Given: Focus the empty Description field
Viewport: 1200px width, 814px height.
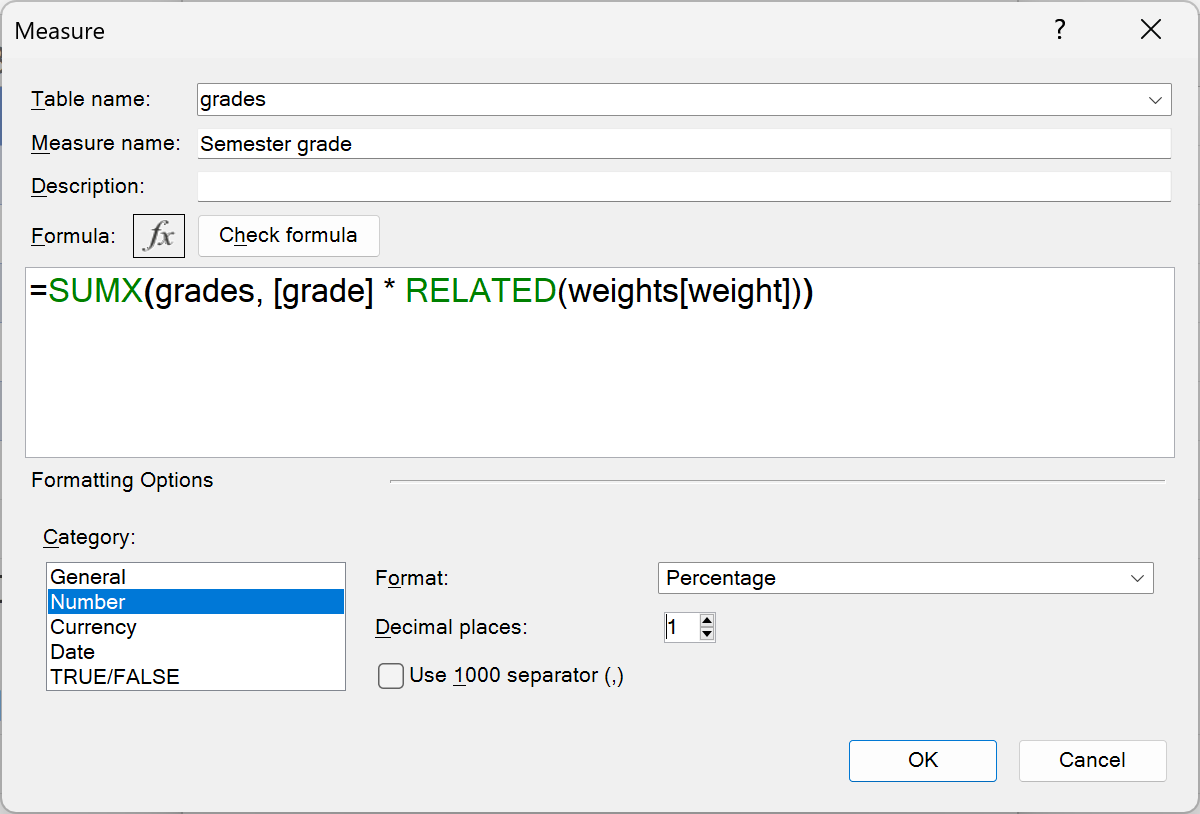Looking at the screenshot, I should click(x=683, y=187).
